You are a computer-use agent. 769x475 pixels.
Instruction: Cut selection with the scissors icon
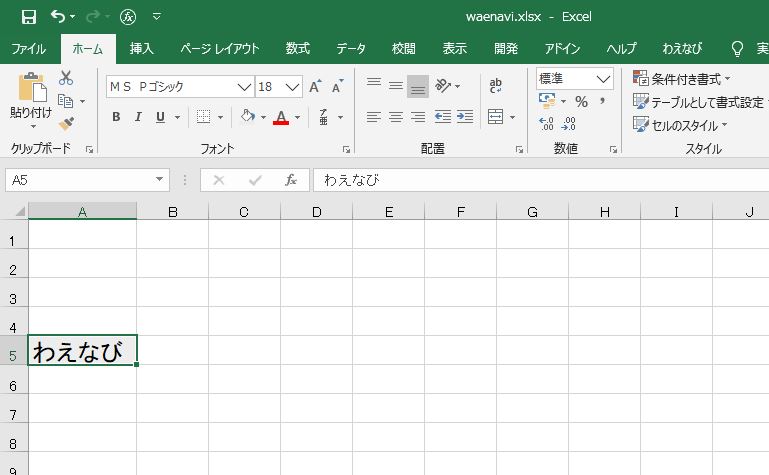pyautogui.click(x=66, y=78)
